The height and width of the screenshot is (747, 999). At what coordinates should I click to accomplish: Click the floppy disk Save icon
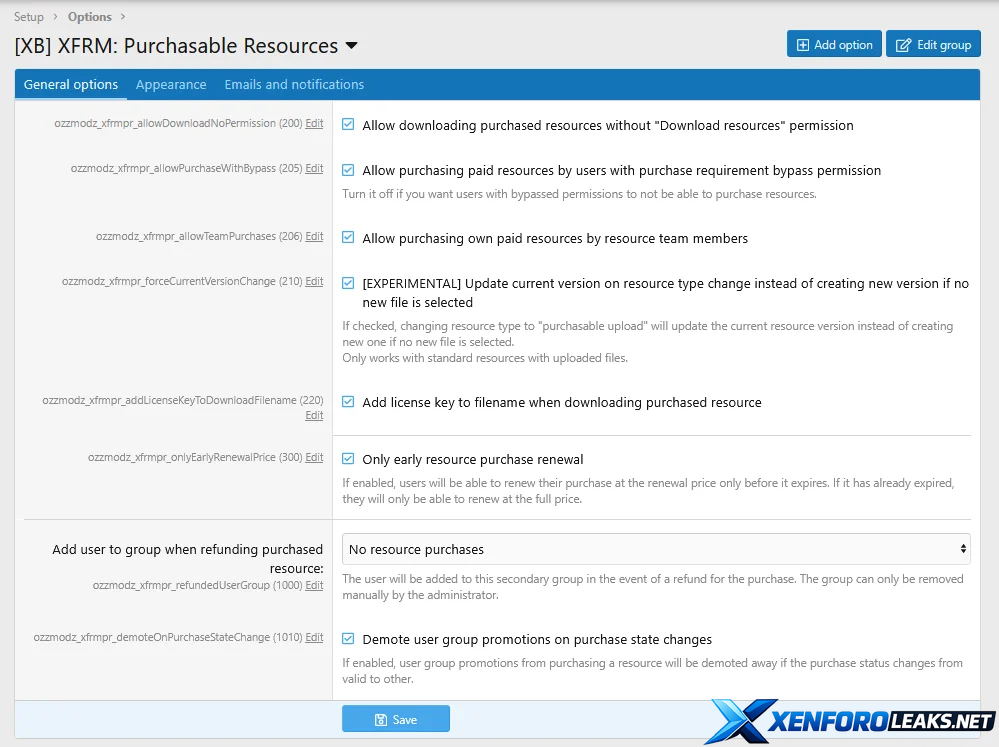coord(380,719)
